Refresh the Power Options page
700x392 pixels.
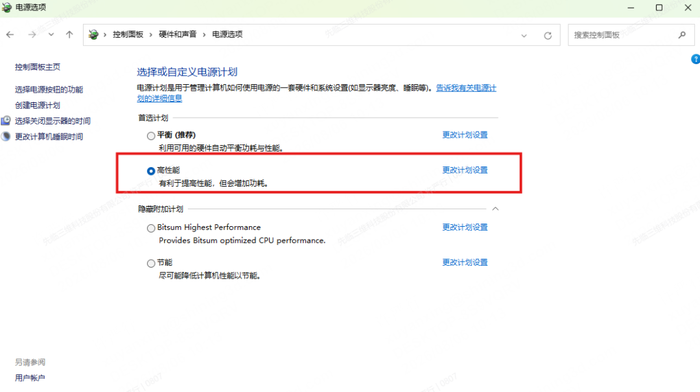(548, 35)
